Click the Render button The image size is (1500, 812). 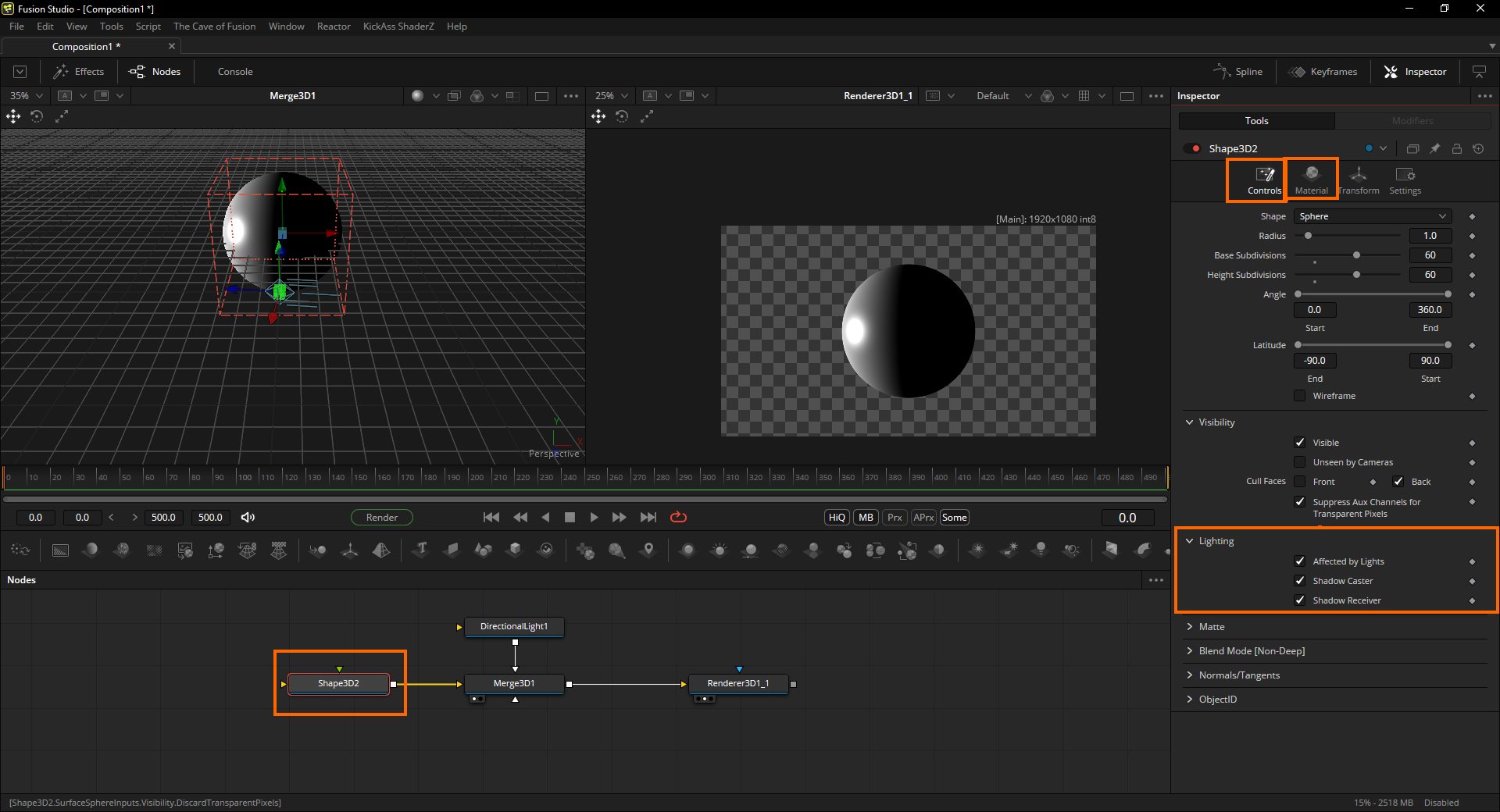pos(381,518)
